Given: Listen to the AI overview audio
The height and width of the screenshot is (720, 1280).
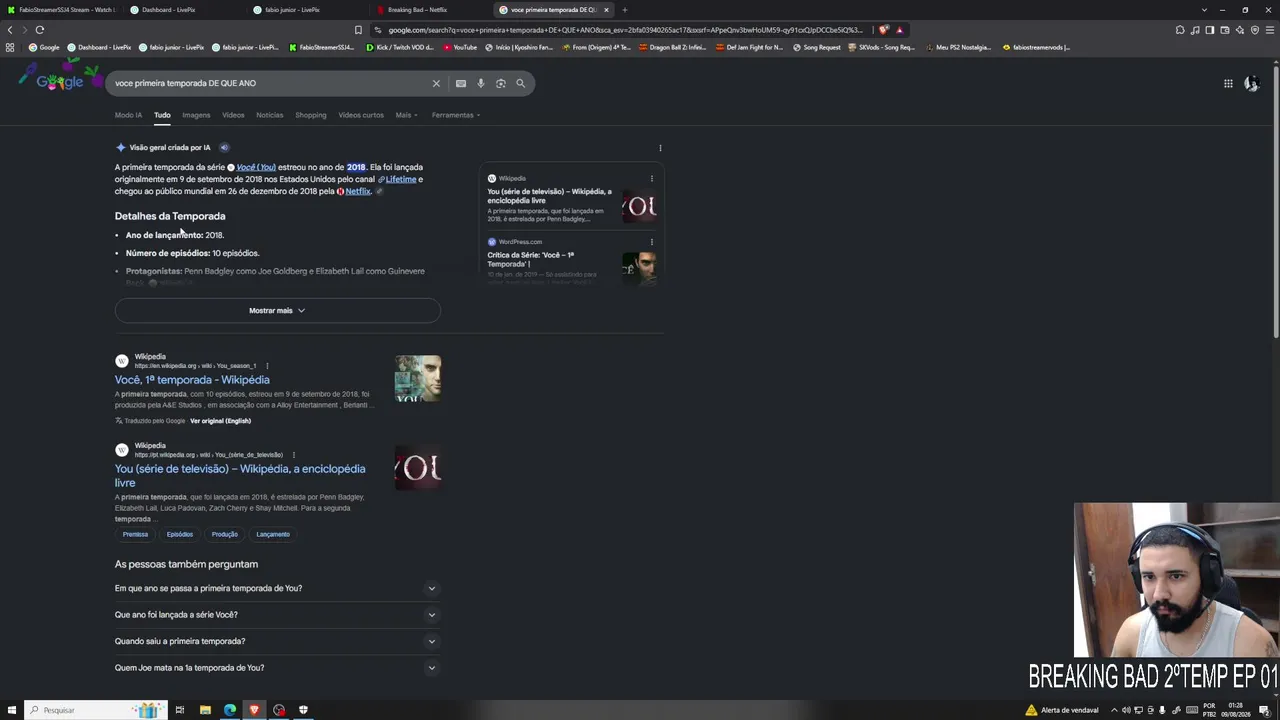Looking at the screenshot, I should [x=224, y=147].
